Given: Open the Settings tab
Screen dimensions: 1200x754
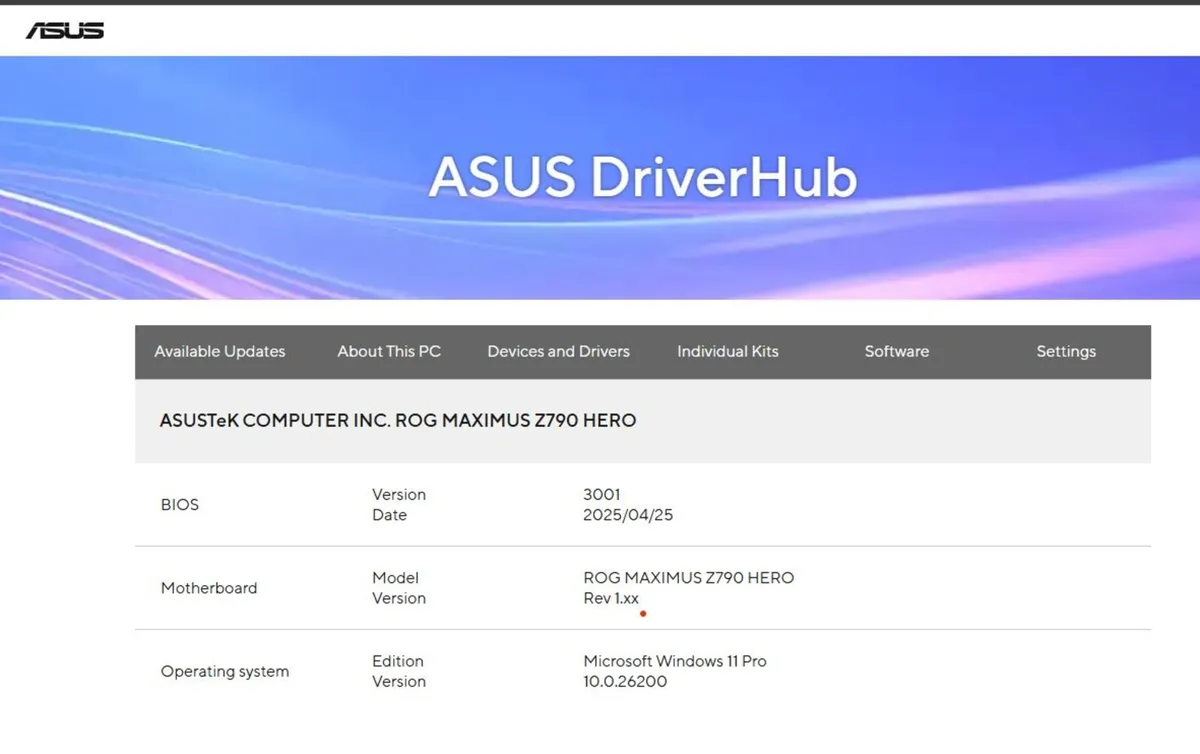Looking at the screenshot, I should 1065,351.
